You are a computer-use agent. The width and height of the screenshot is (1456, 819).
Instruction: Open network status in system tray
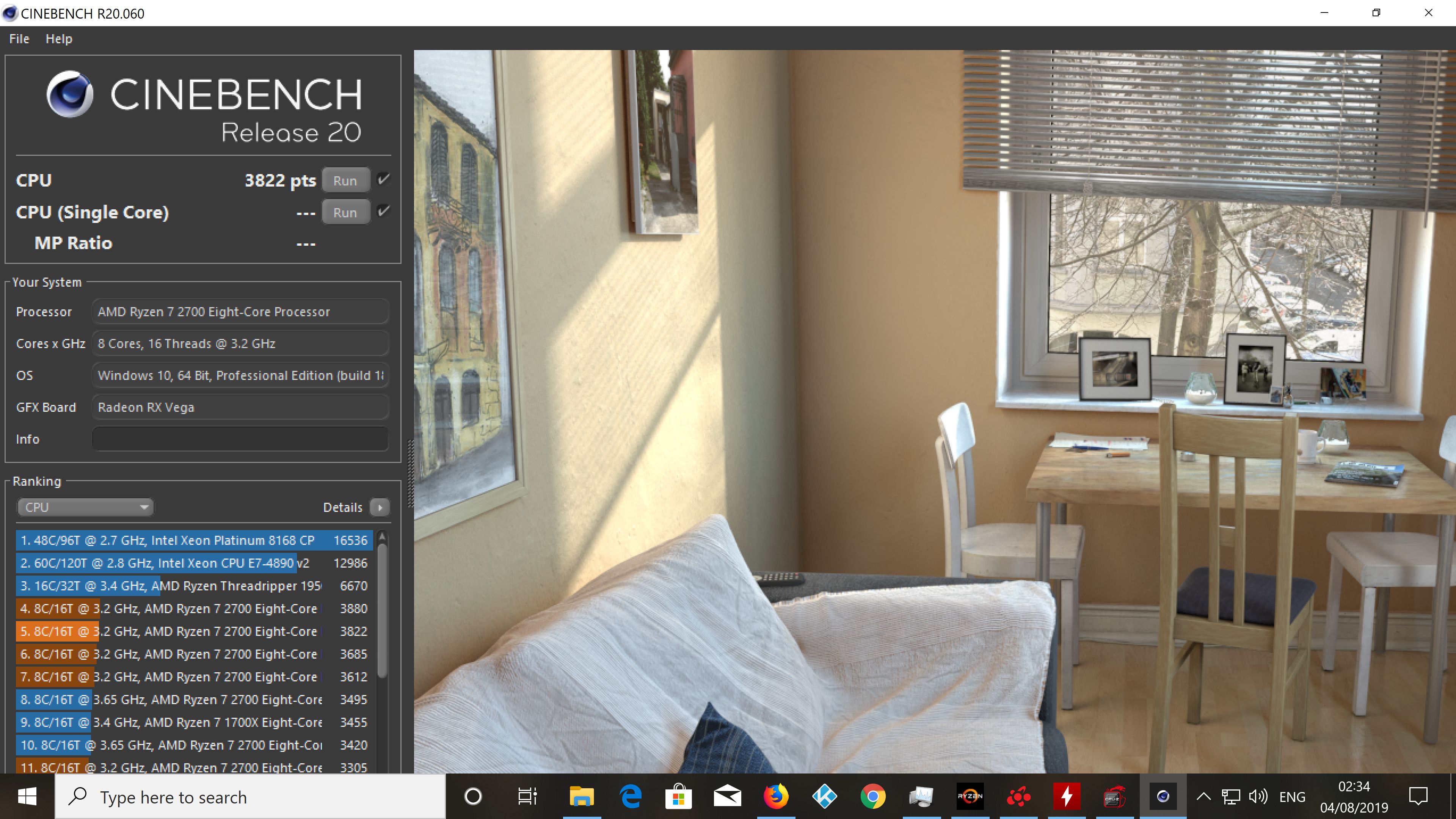[1230, 796]
